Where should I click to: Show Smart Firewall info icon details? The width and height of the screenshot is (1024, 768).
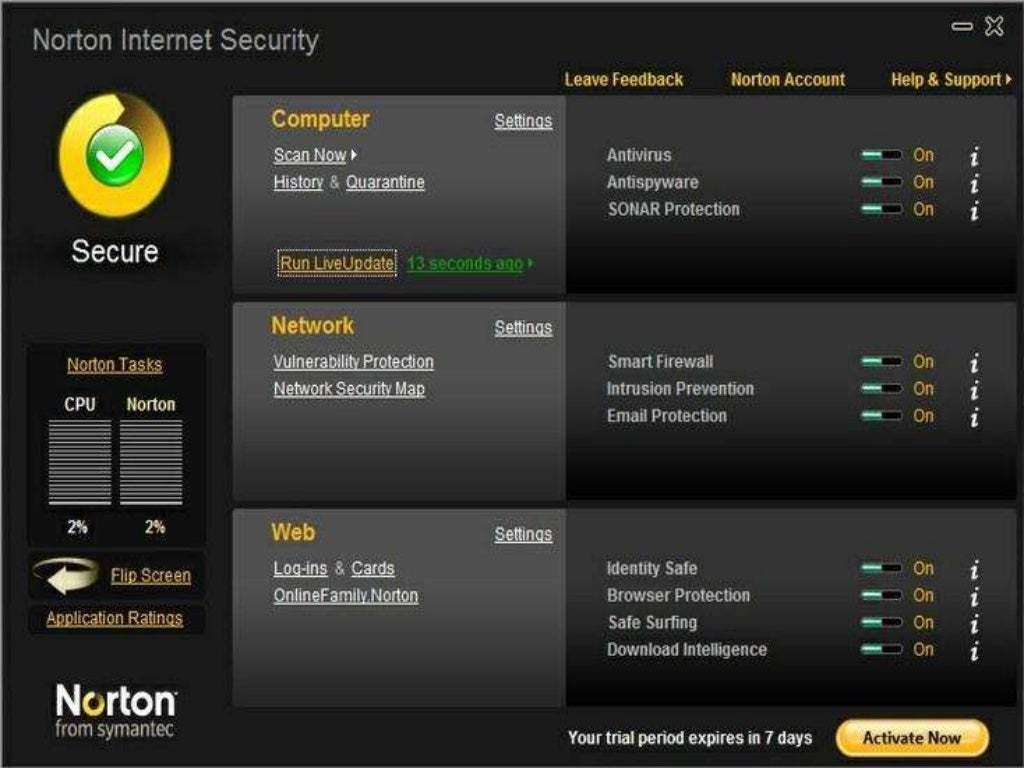[975, 363]
